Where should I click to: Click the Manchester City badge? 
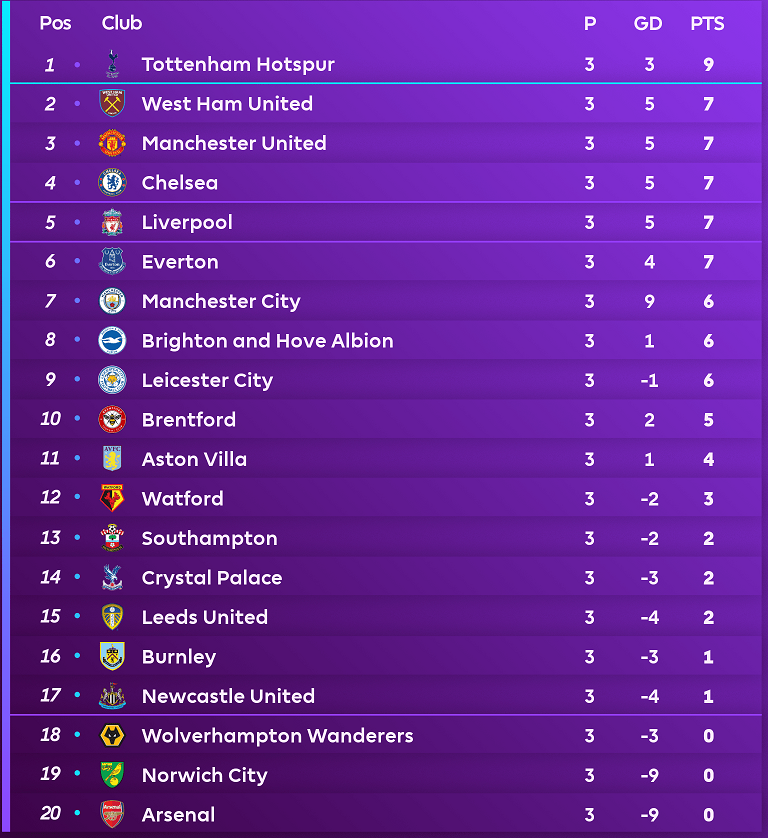click(x=112, y=301)
